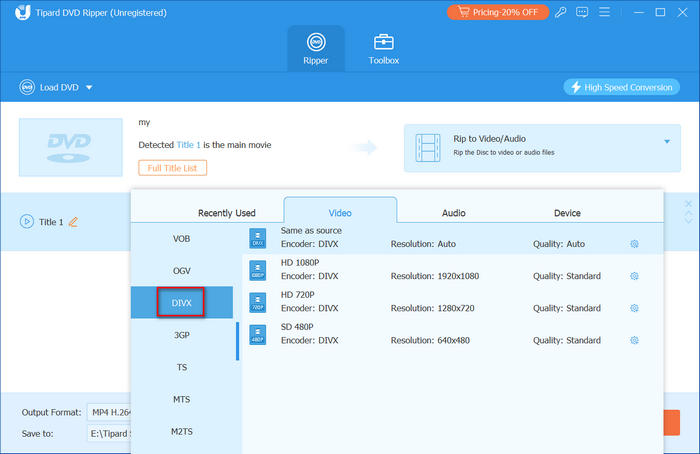The image size is (700, 454).
Task: Select the M2TS format
Action: pos(182,432)
